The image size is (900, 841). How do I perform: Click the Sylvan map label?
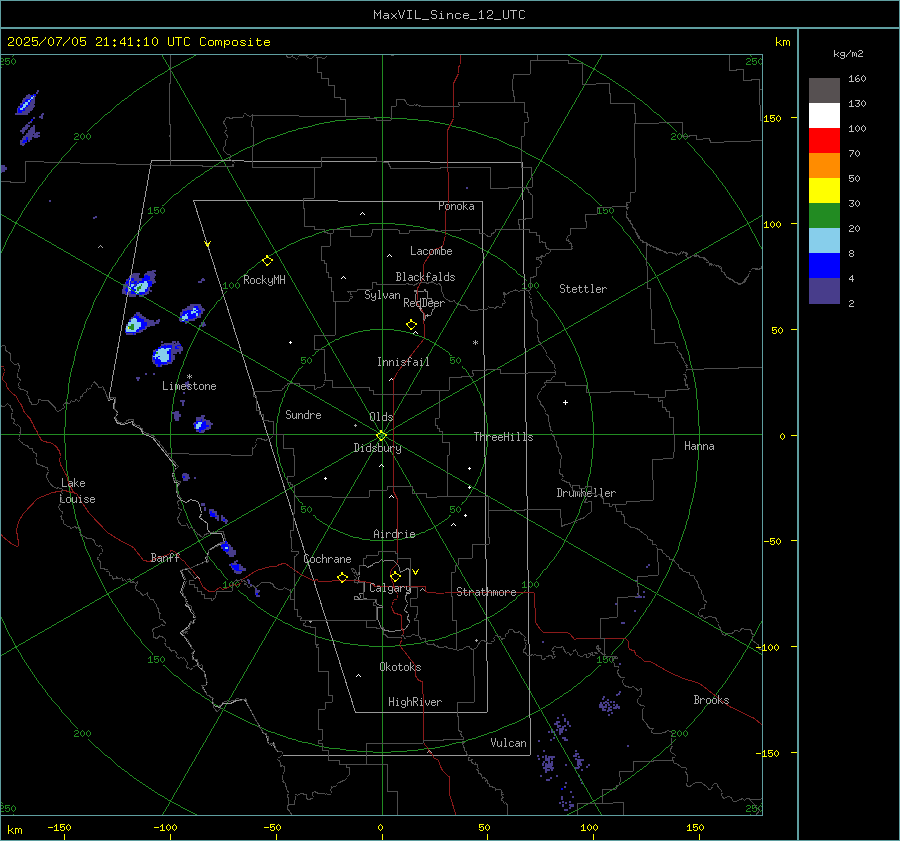[382, 295]
